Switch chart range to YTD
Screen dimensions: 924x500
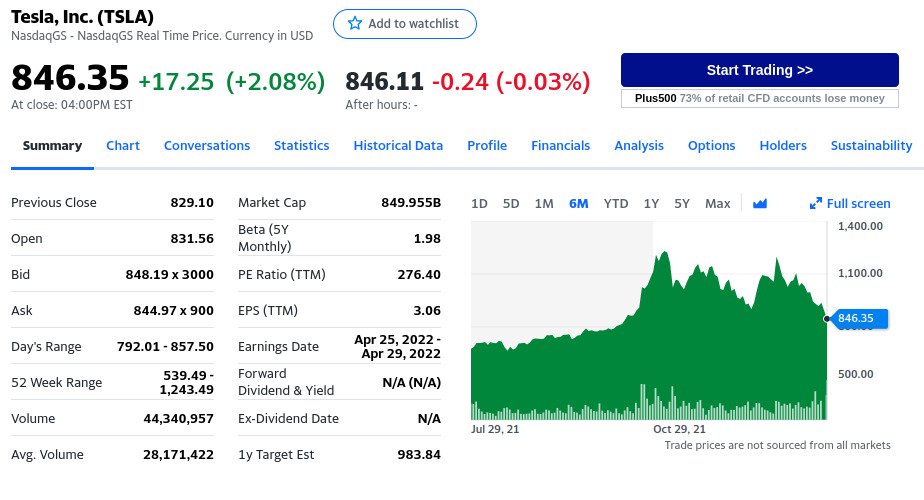click(616, 203)
